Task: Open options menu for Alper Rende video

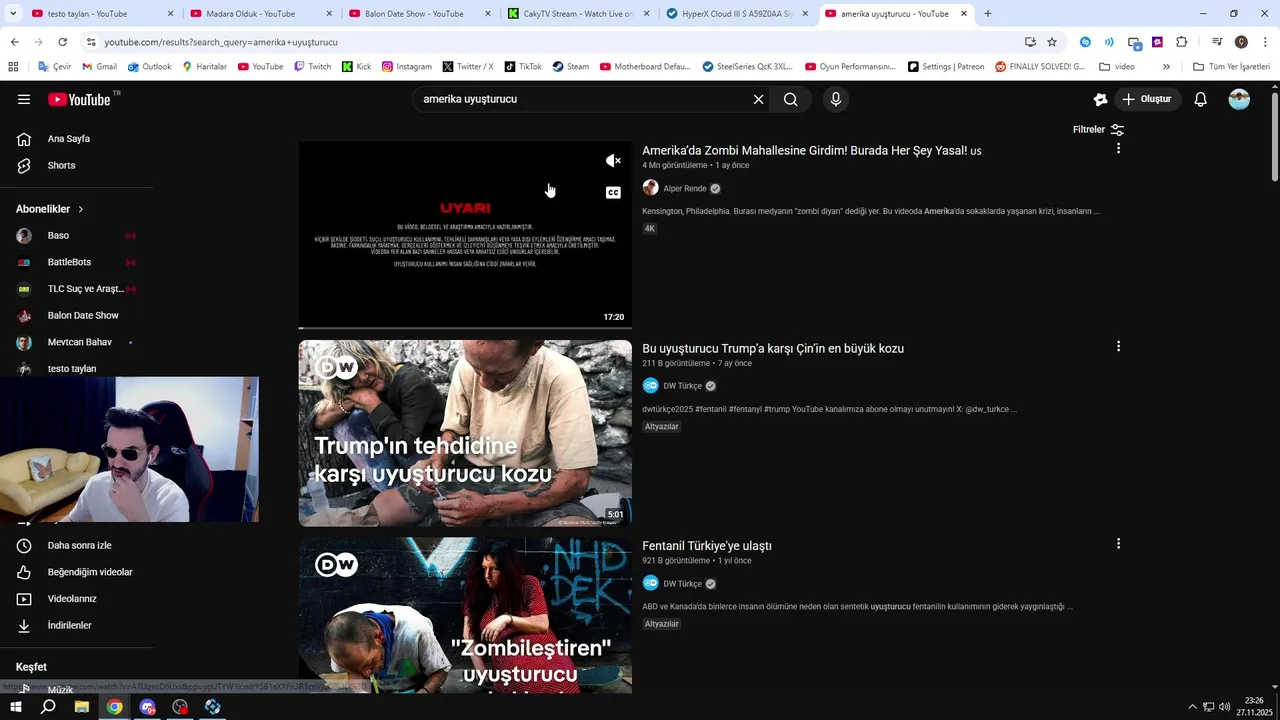Action: 1118,148
